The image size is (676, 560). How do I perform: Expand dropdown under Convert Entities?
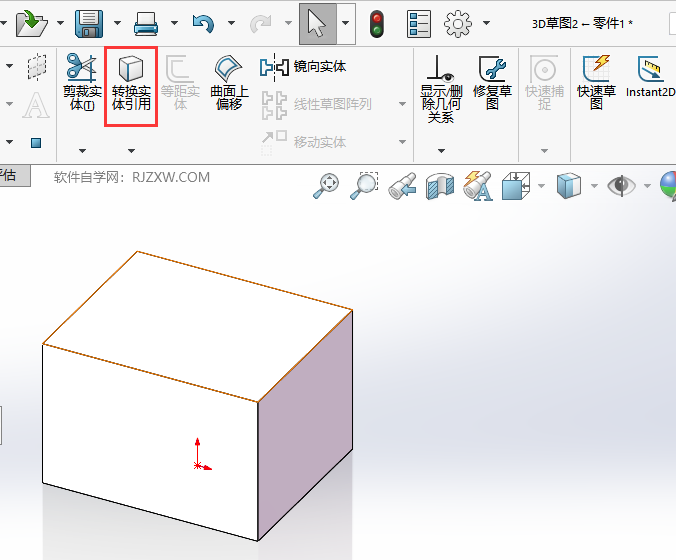tap(131, 151)
